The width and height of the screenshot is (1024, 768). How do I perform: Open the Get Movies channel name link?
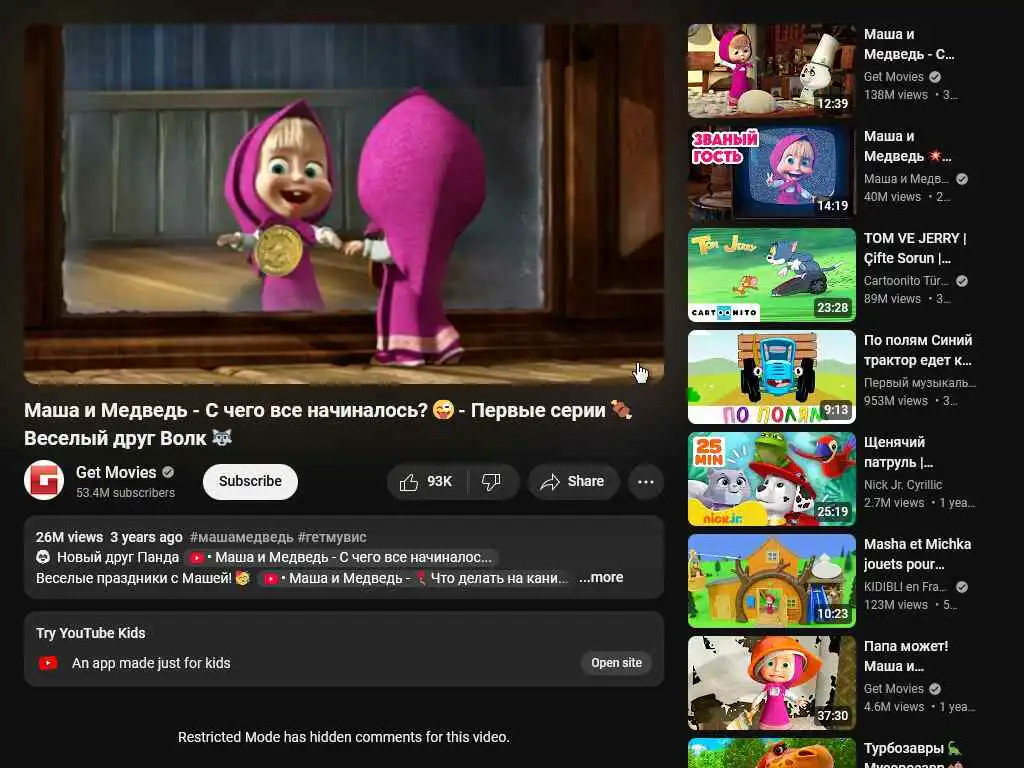(x=116, y=472)
